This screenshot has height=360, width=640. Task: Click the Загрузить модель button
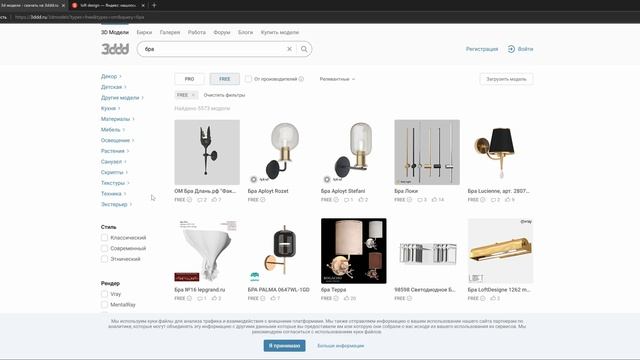tap(506, 79)
